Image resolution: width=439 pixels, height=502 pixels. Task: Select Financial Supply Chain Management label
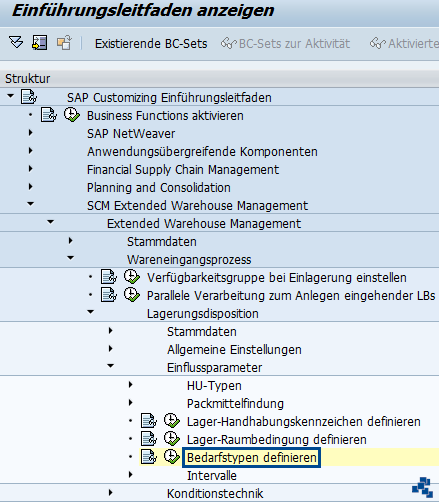click(x=183, y=170)
